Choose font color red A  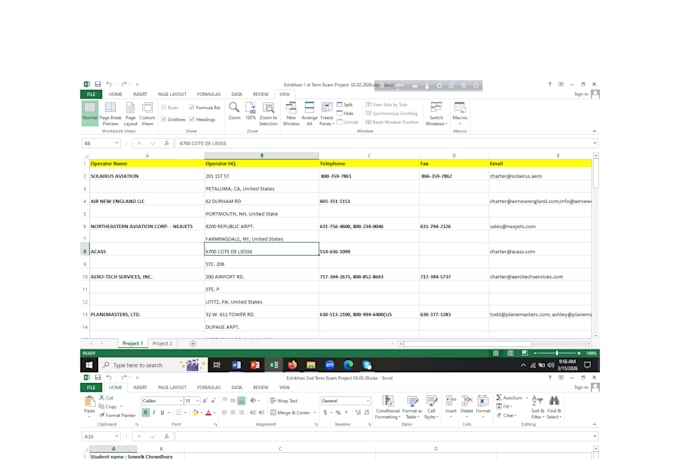(x=208, y=413)
